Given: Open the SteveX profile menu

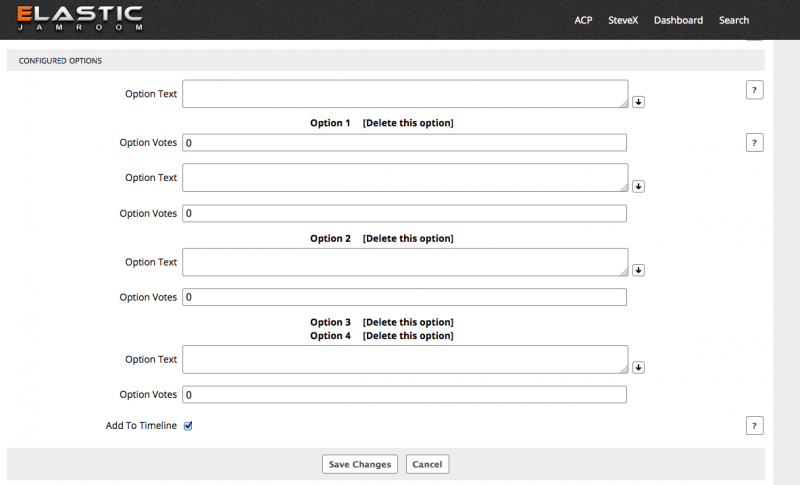Looking at the screenshot, I should [x=623, y=20].
